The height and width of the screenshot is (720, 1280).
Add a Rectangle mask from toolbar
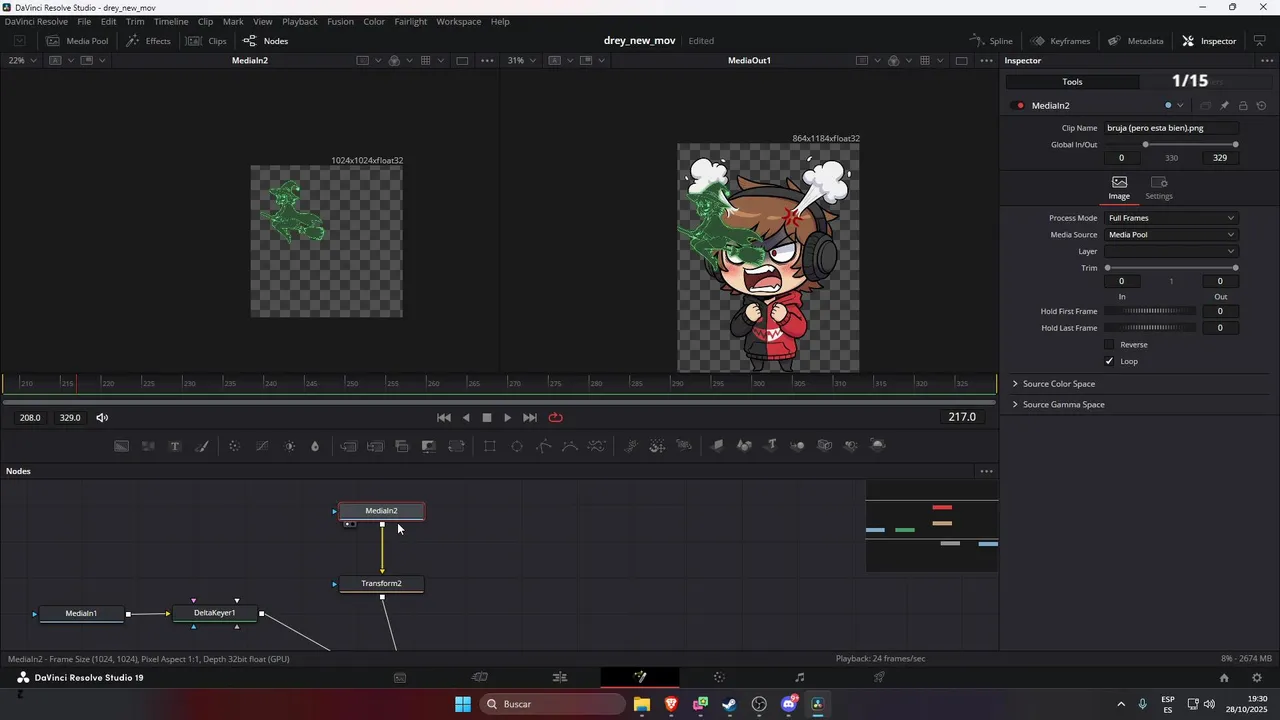(x=490, y=446)
